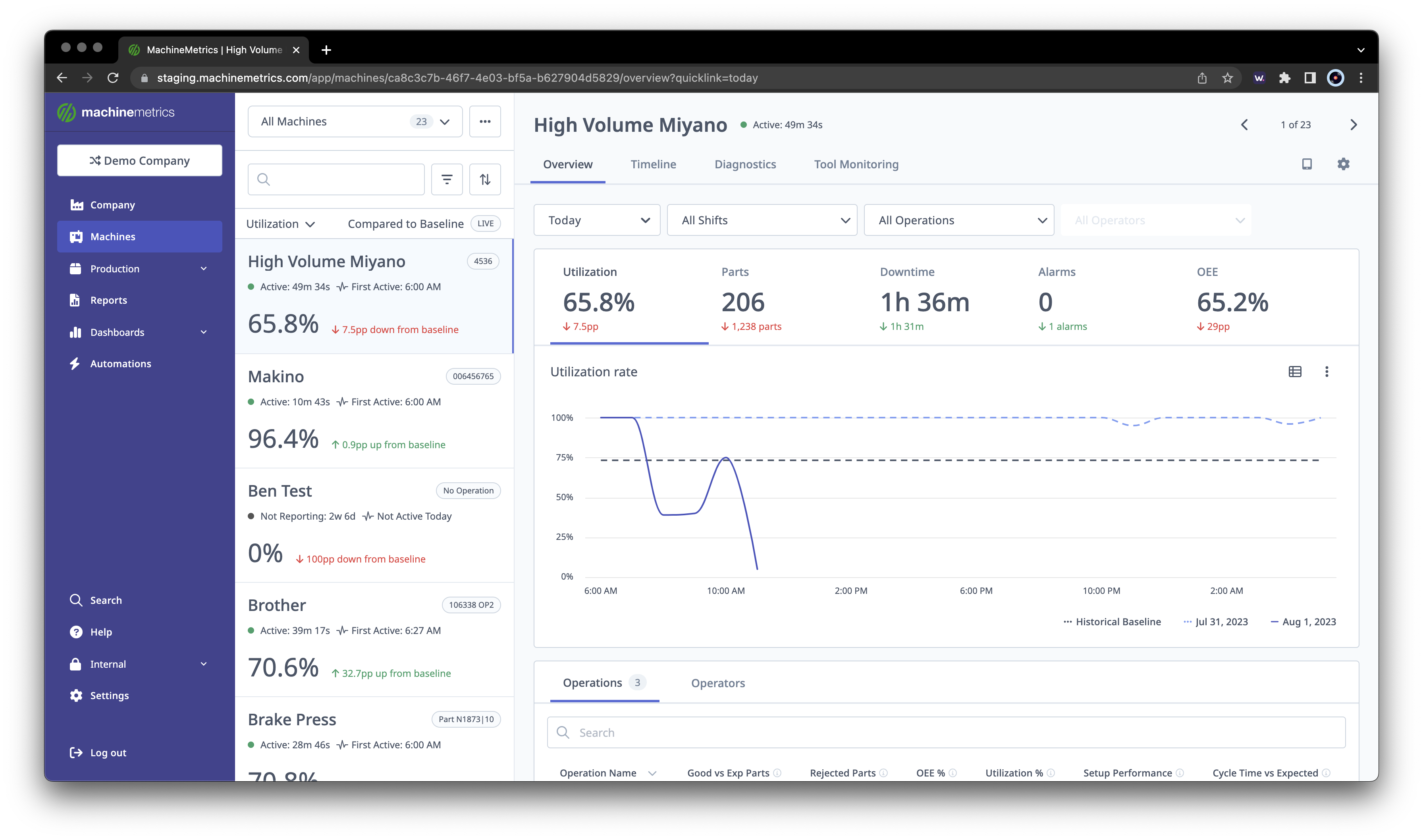Expand Dashboards sidebar menu

[139, 332]
